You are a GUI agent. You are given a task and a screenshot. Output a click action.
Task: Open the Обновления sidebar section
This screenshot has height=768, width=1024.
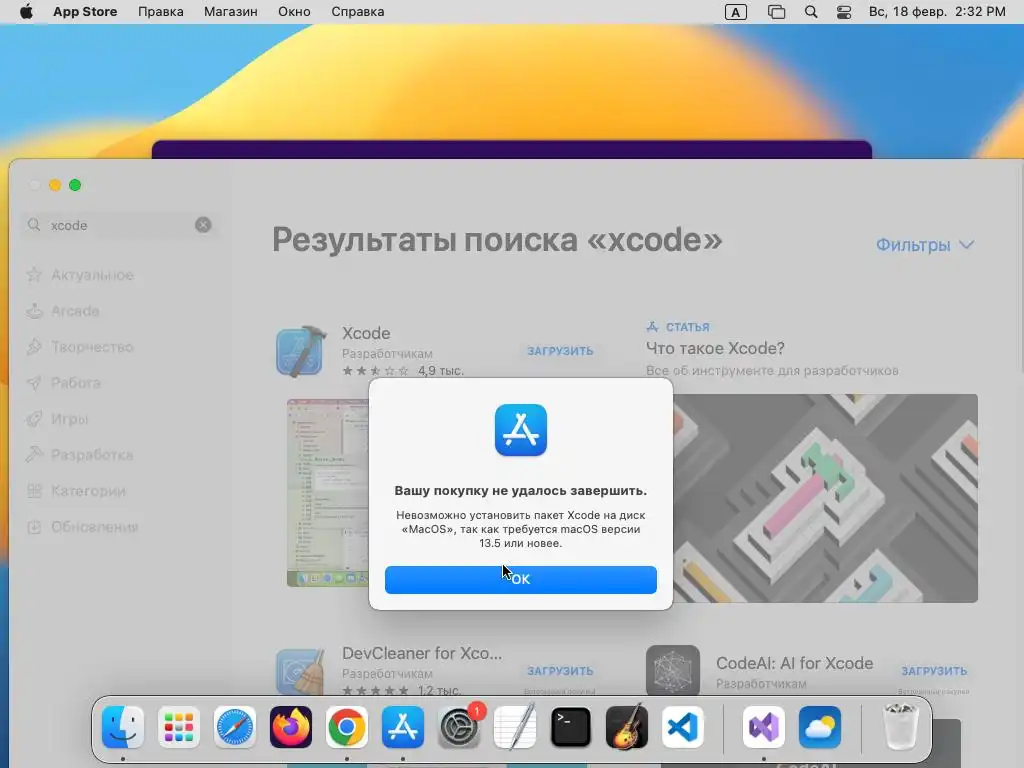coord(95,526)
